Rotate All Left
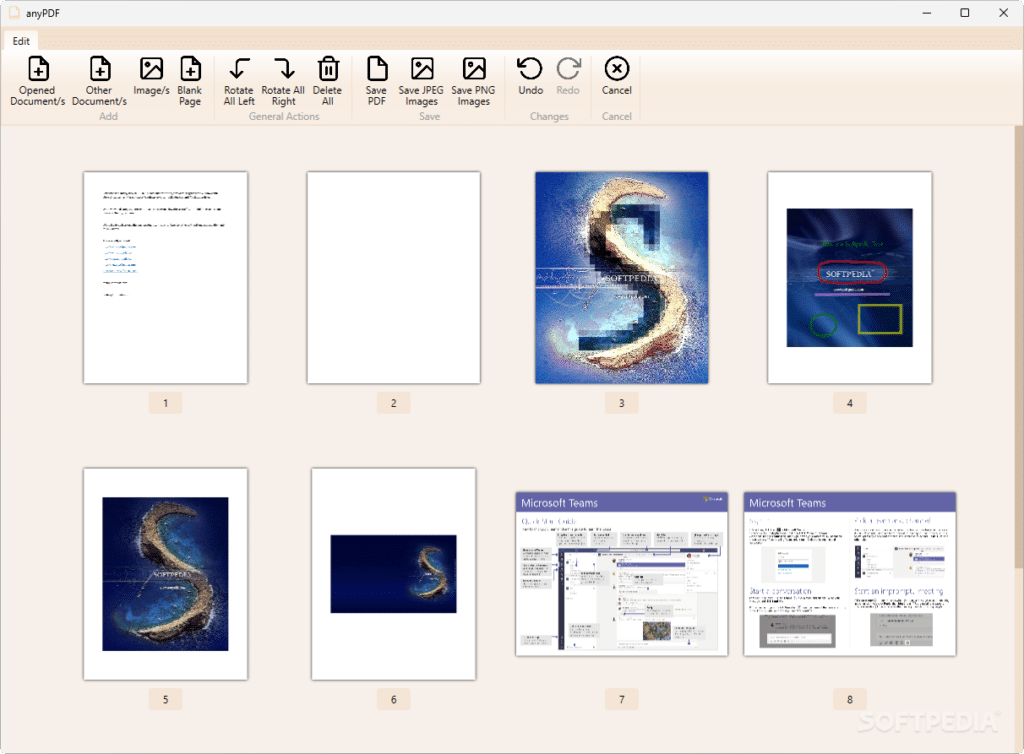Viewport: 1024px width, 754px height. [x=239, y=82]
